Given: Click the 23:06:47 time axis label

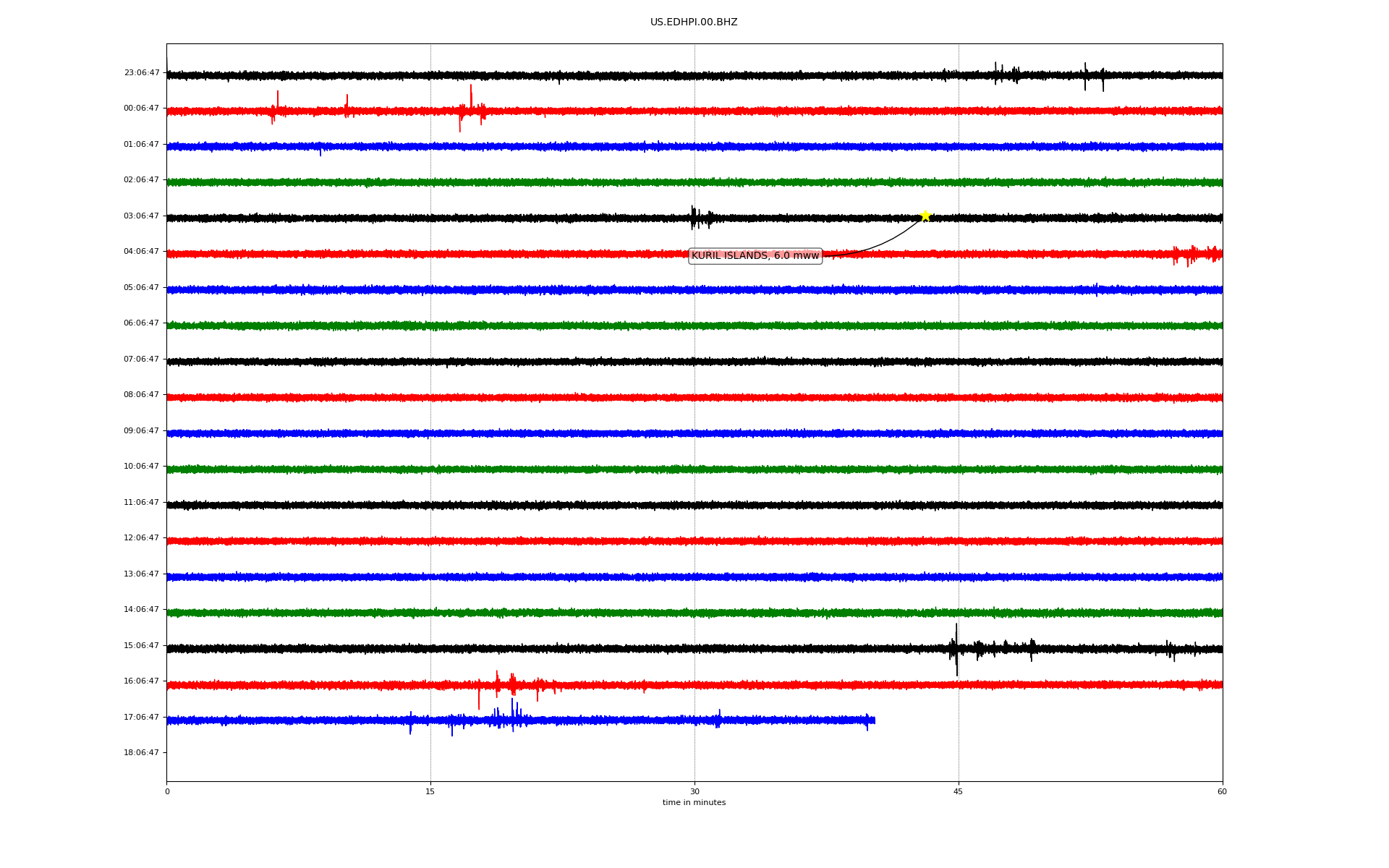Looking at the screenshot, I should click(142, 72).
